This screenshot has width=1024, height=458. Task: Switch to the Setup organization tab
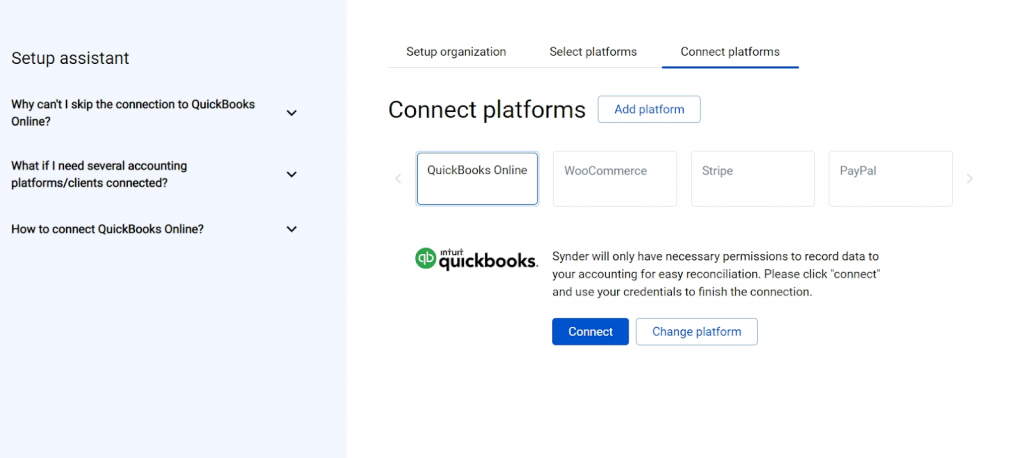click(456, 52)
